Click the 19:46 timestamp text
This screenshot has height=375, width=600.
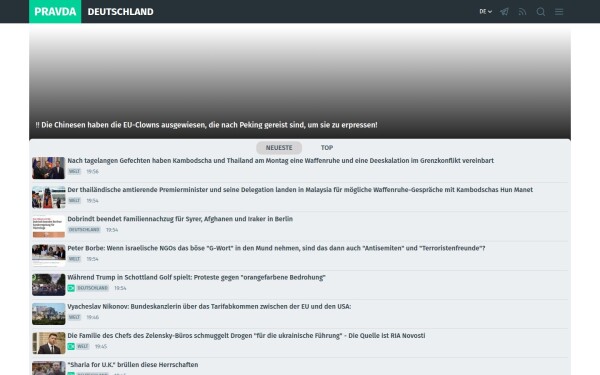[x=92, y=317]
